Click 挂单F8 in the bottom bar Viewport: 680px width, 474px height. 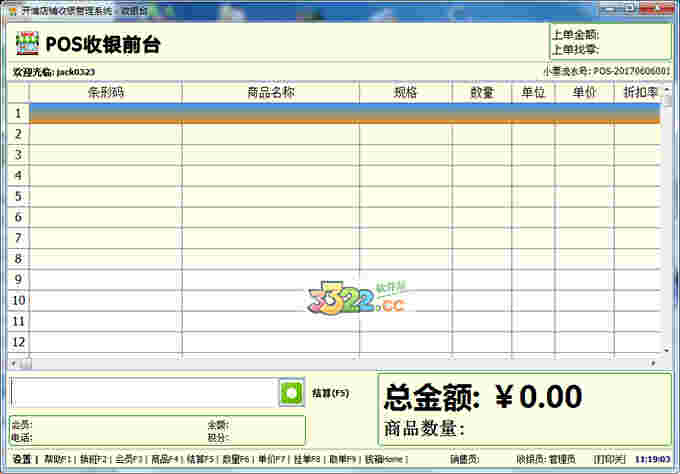click(307, 459)
